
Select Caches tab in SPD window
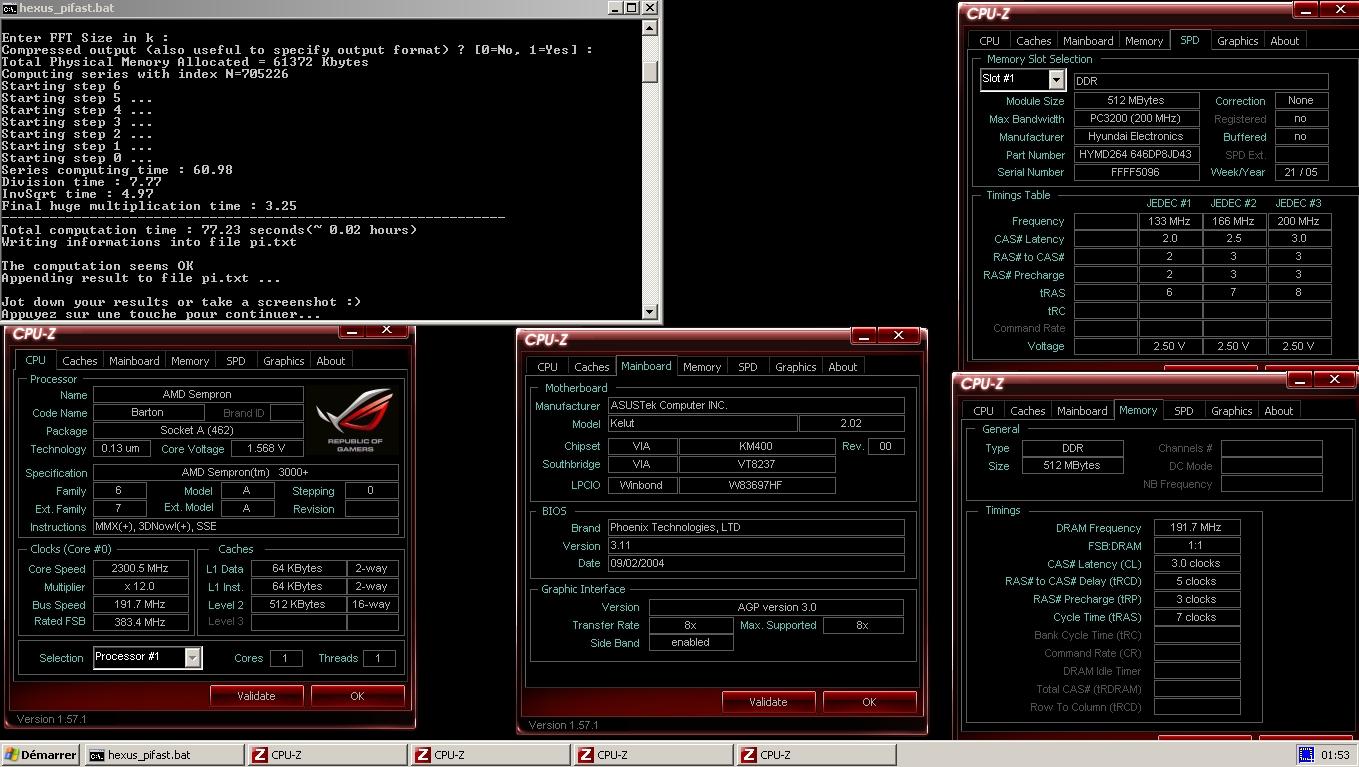pyautogui.click(x=1033, y=41)
